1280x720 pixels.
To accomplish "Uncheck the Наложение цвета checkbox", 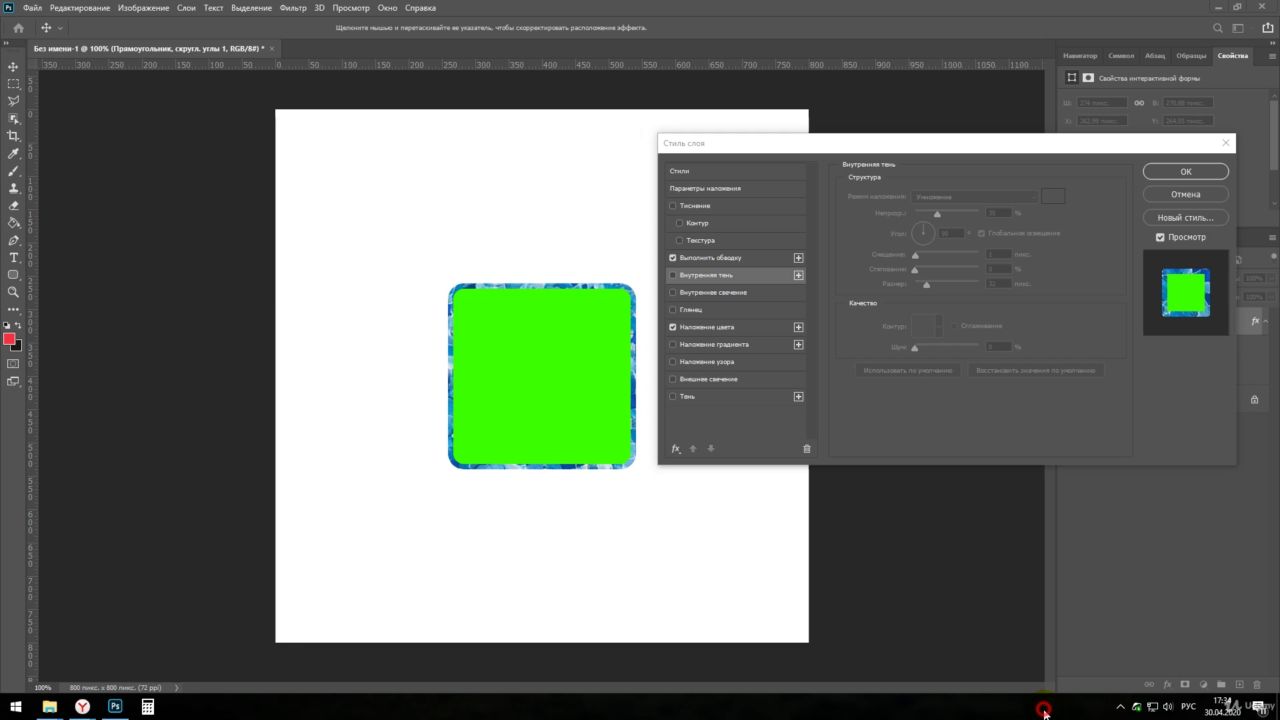I will (673, 327).
